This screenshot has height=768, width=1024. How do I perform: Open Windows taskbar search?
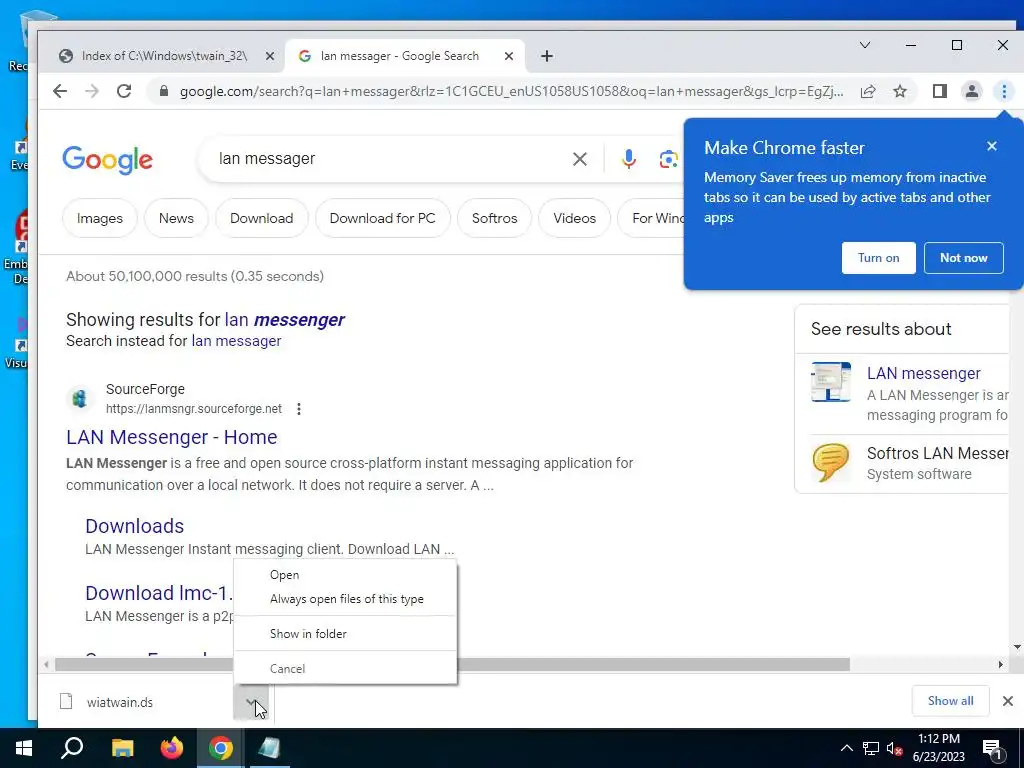point(72,748)
